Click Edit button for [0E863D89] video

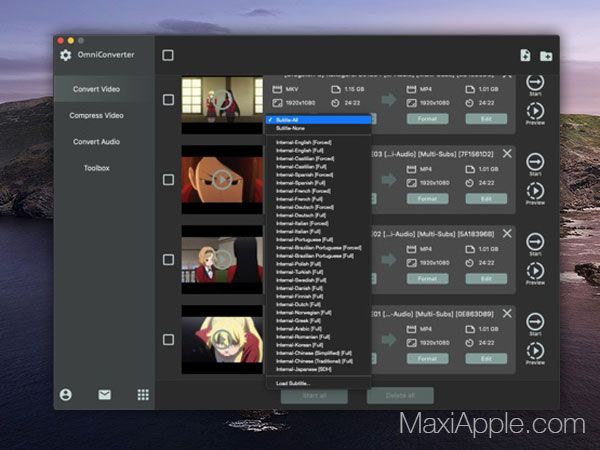486,359
